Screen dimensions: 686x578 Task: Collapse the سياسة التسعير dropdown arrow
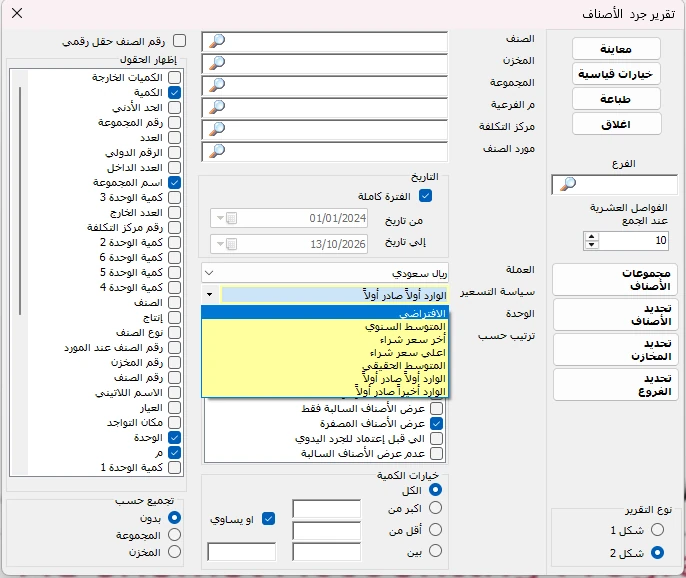[x=210, y=294]
